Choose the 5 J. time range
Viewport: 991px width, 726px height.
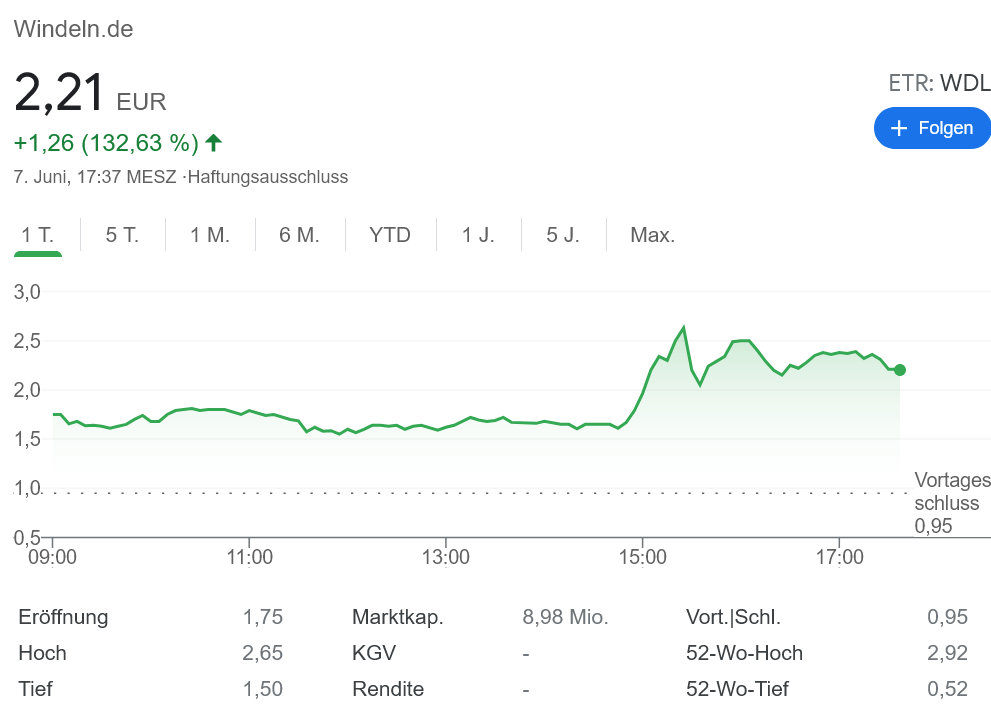point(563,235)
